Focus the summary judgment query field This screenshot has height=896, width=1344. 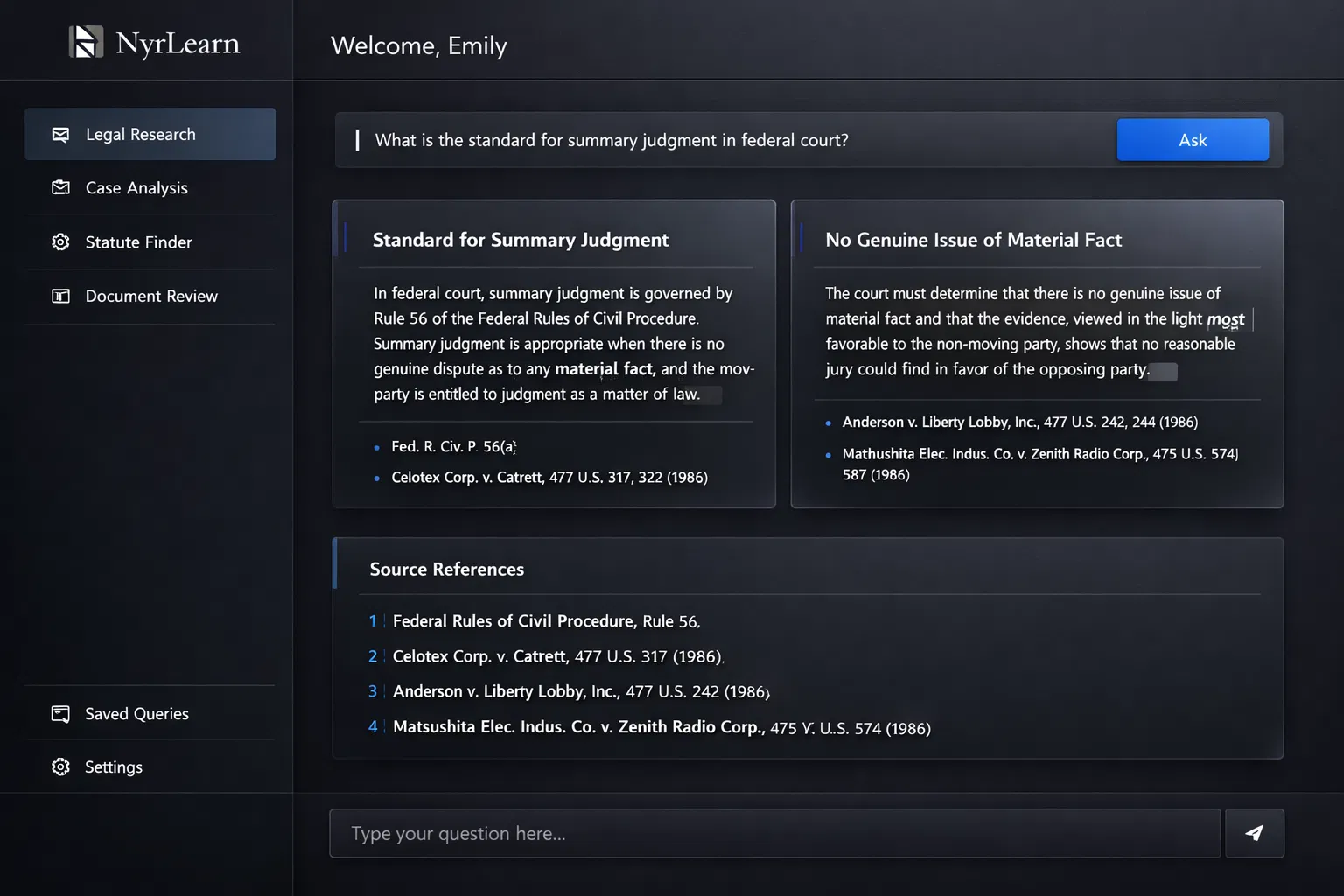pyautogui.click(x=726, y=140)
